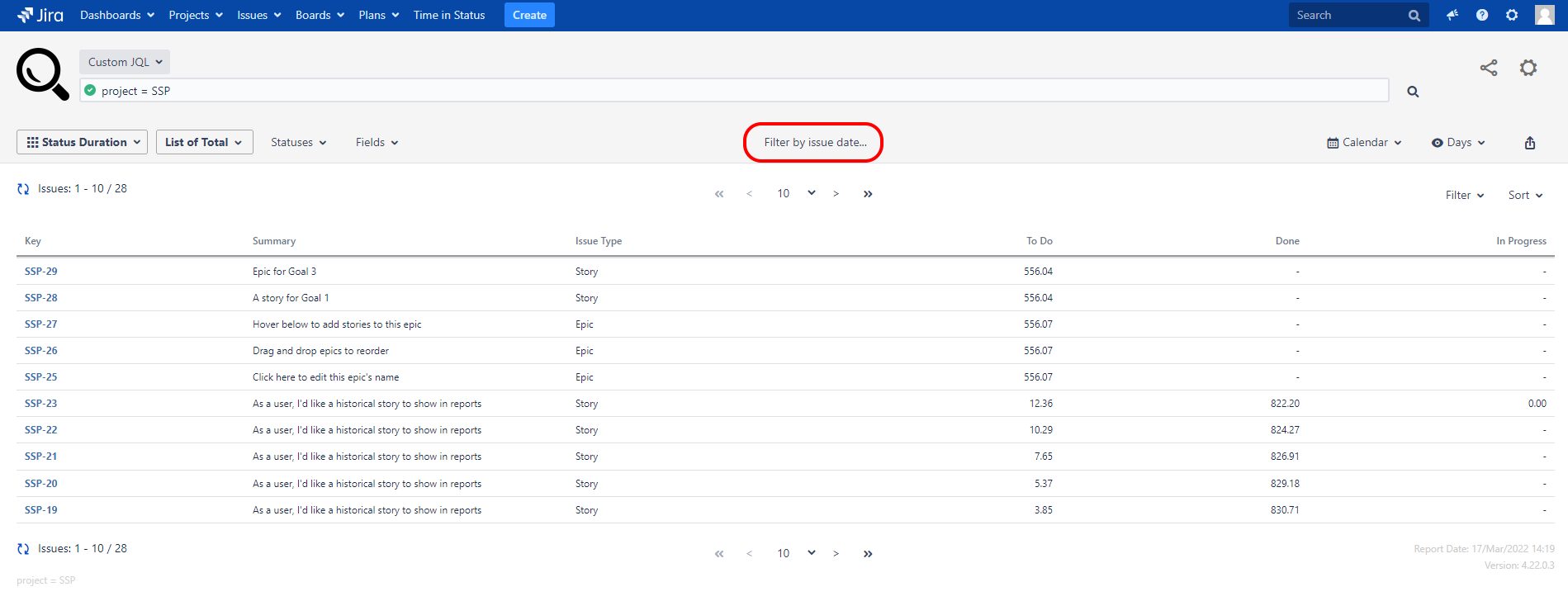Screen dimensions: 1568x601
Task: Expand the List of Total dropdown
Action: 204,142
